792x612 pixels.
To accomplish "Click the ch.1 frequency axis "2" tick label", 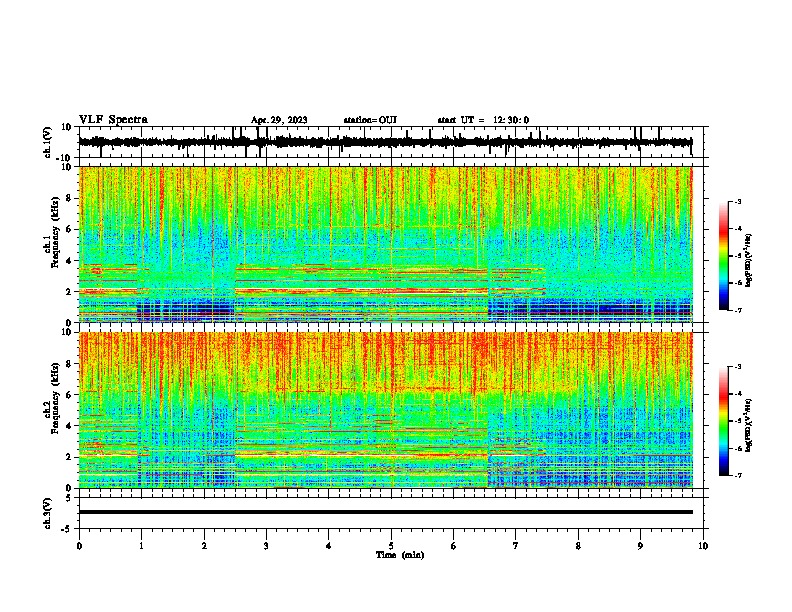I will [x=69, y=292].
